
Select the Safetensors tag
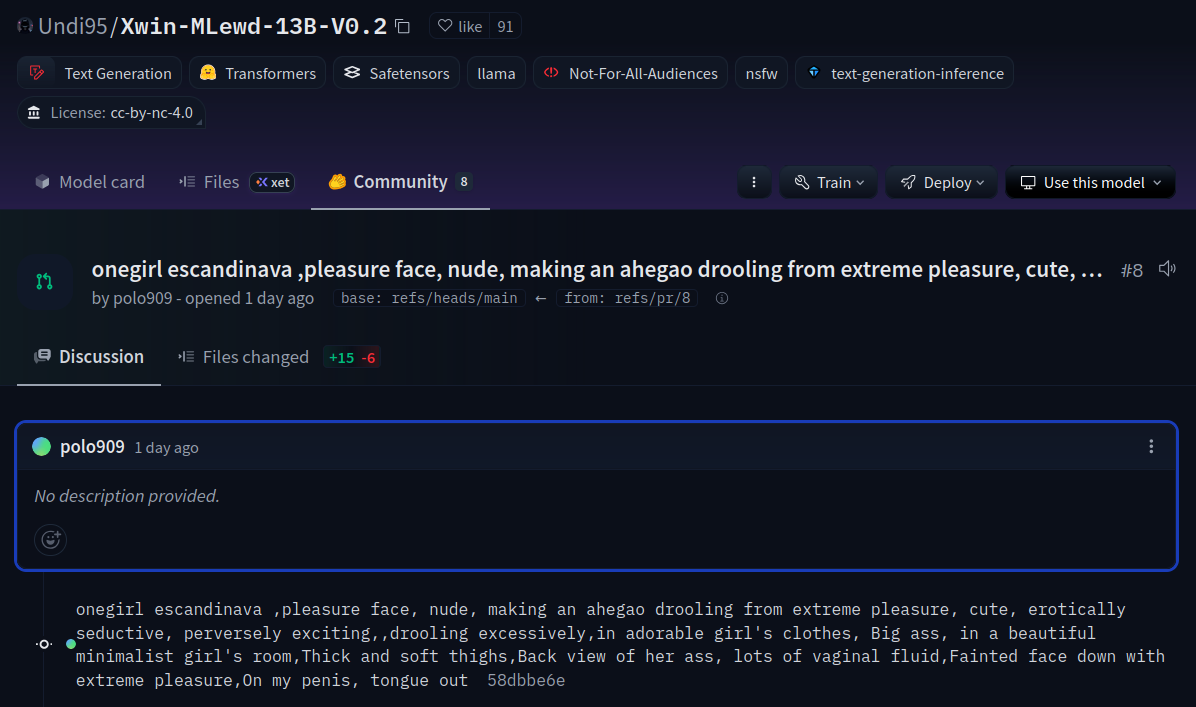(396, 73)
